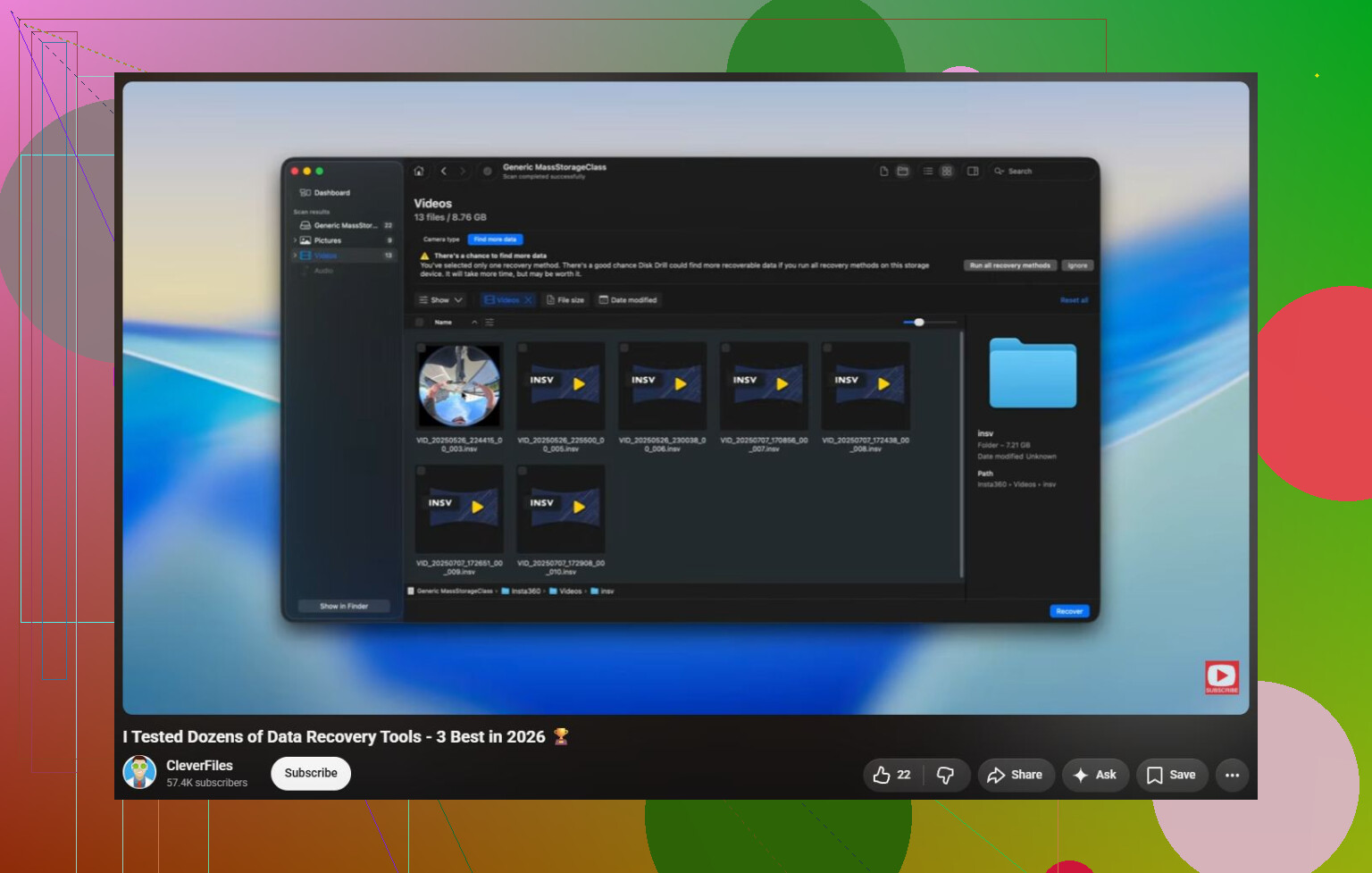Tick checkbox on VID_20250526_230038 thumbnail
Screen dimensions: 1372x873
point(624,348)
